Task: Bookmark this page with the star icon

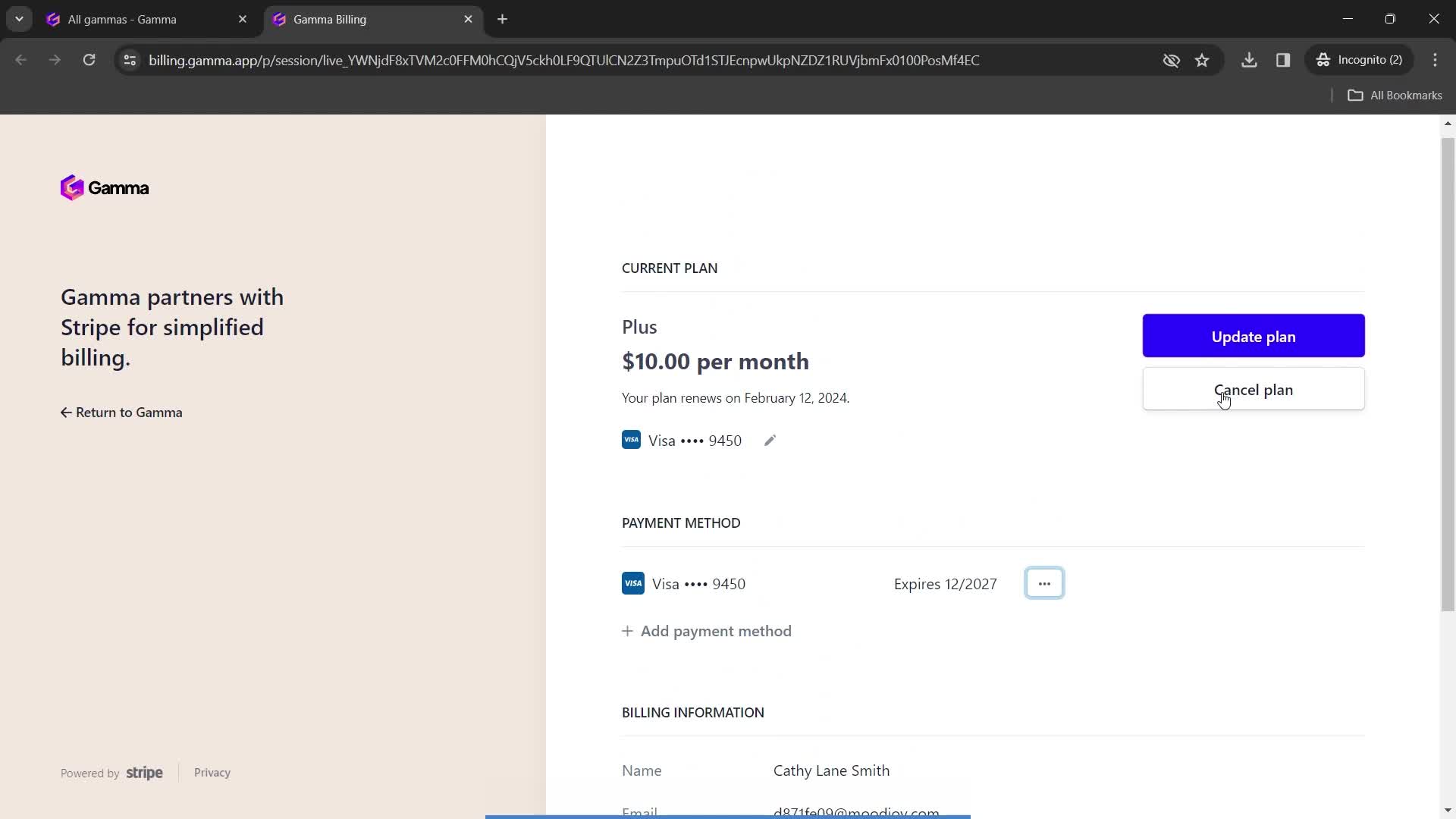Action: click(1202, 60)
